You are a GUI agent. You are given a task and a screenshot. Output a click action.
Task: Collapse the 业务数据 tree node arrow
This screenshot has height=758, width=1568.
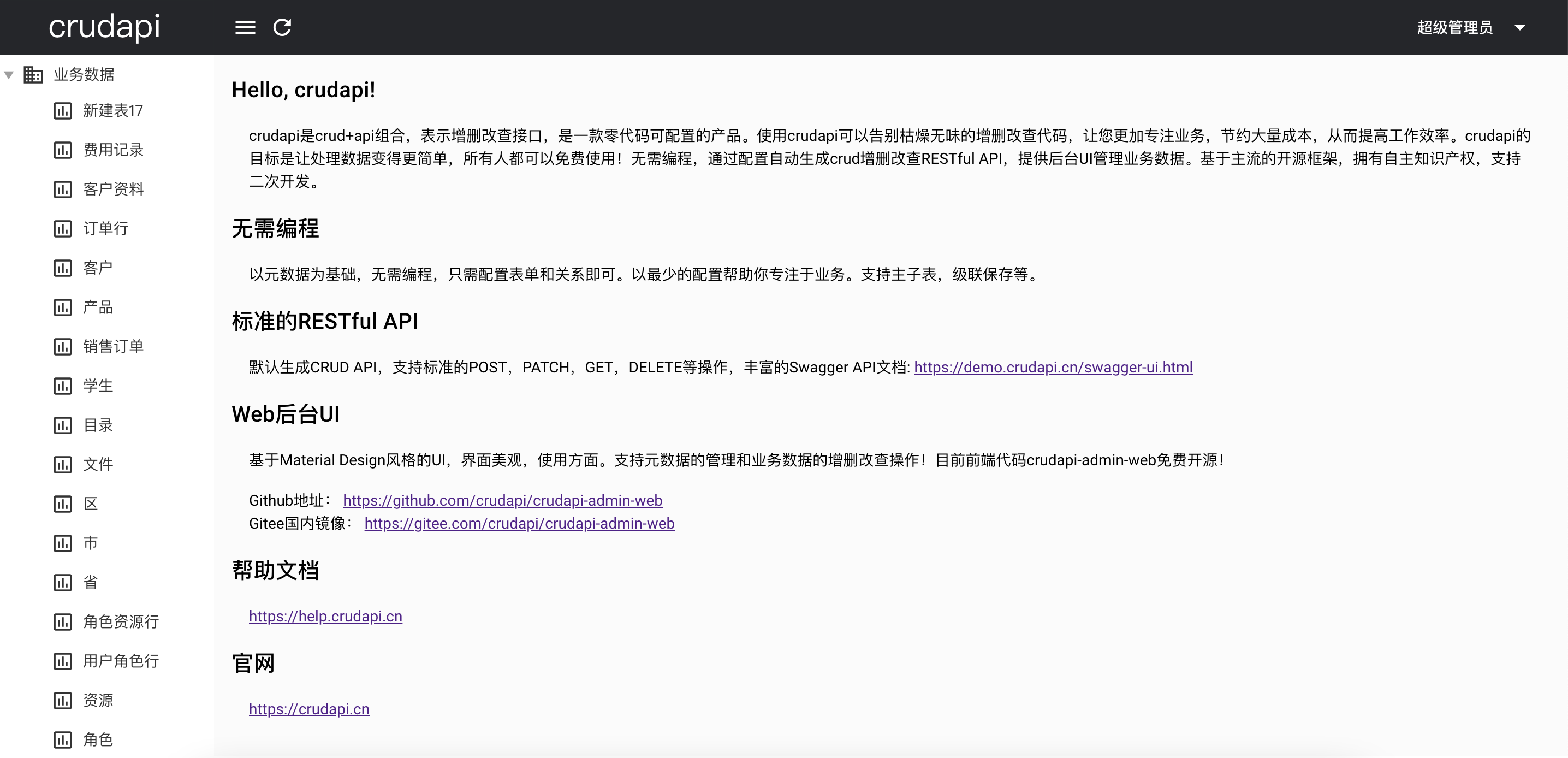pyautogui.click(x=9, y=75)
